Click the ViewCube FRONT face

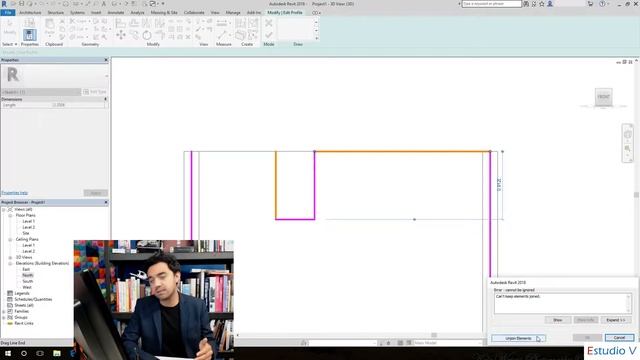tap(603, 97)
